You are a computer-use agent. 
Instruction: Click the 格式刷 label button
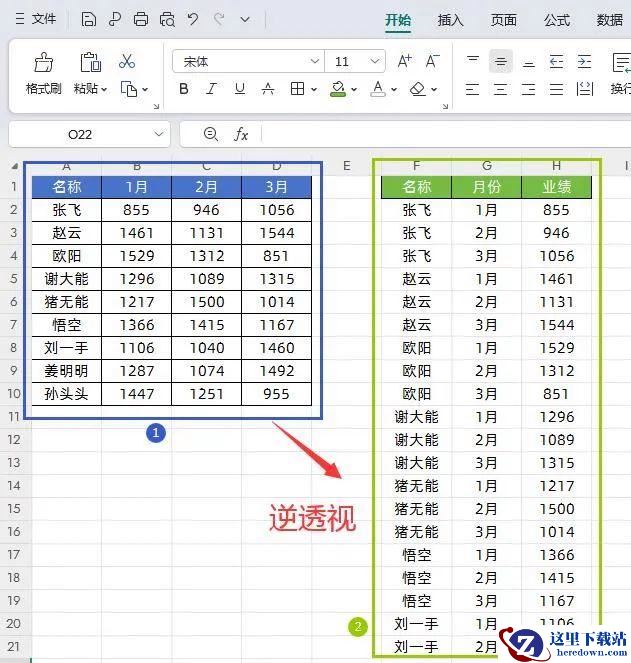coord(43,88)
